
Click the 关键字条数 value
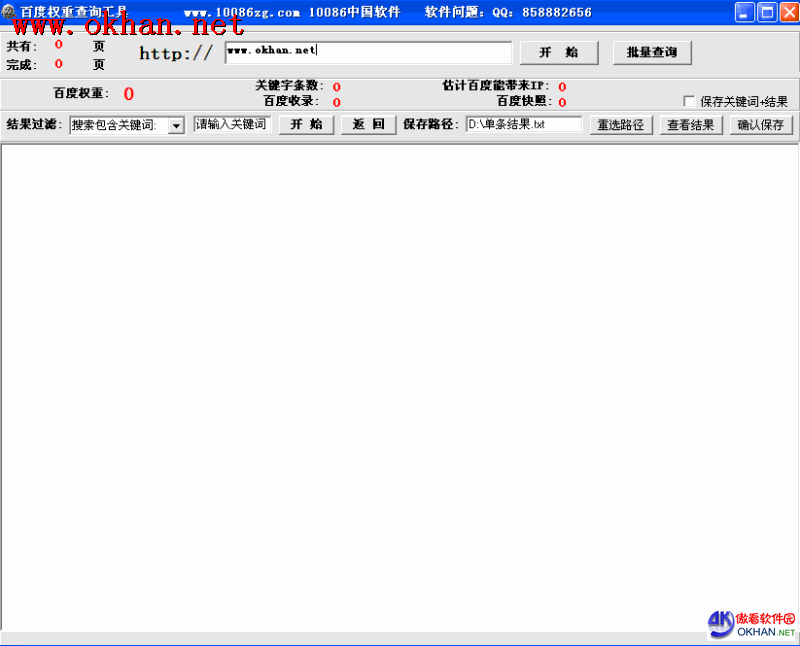pyautogui.click(x=337, y=87)
